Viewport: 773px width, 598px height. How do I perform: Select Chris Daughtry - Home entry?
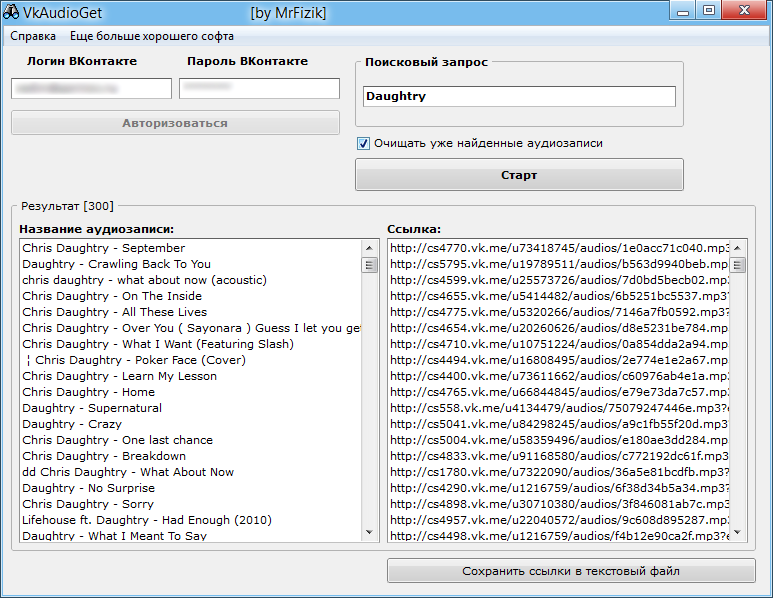191,392
